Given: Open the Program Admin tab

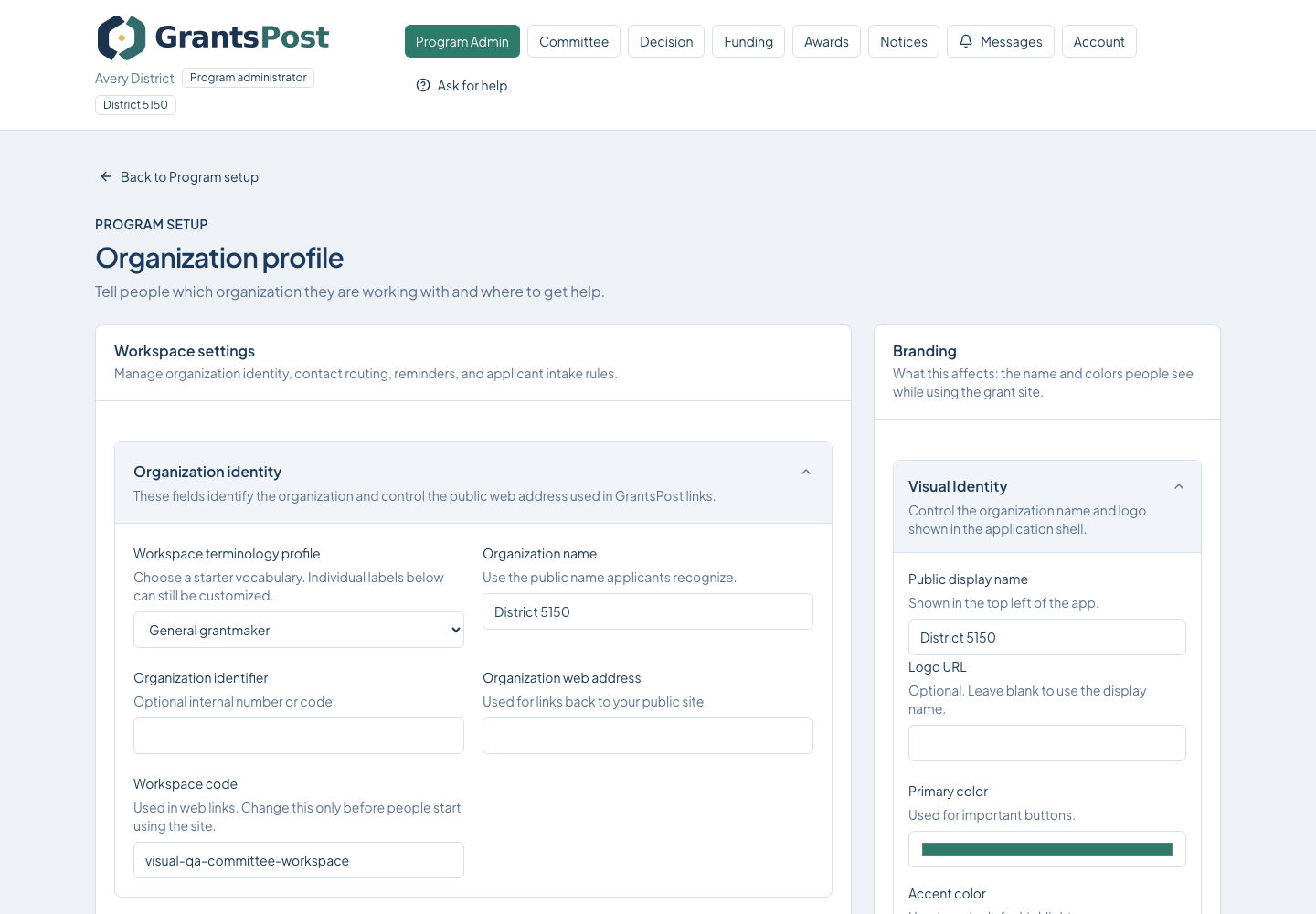Looking at the screenshot, I should 462,41.
